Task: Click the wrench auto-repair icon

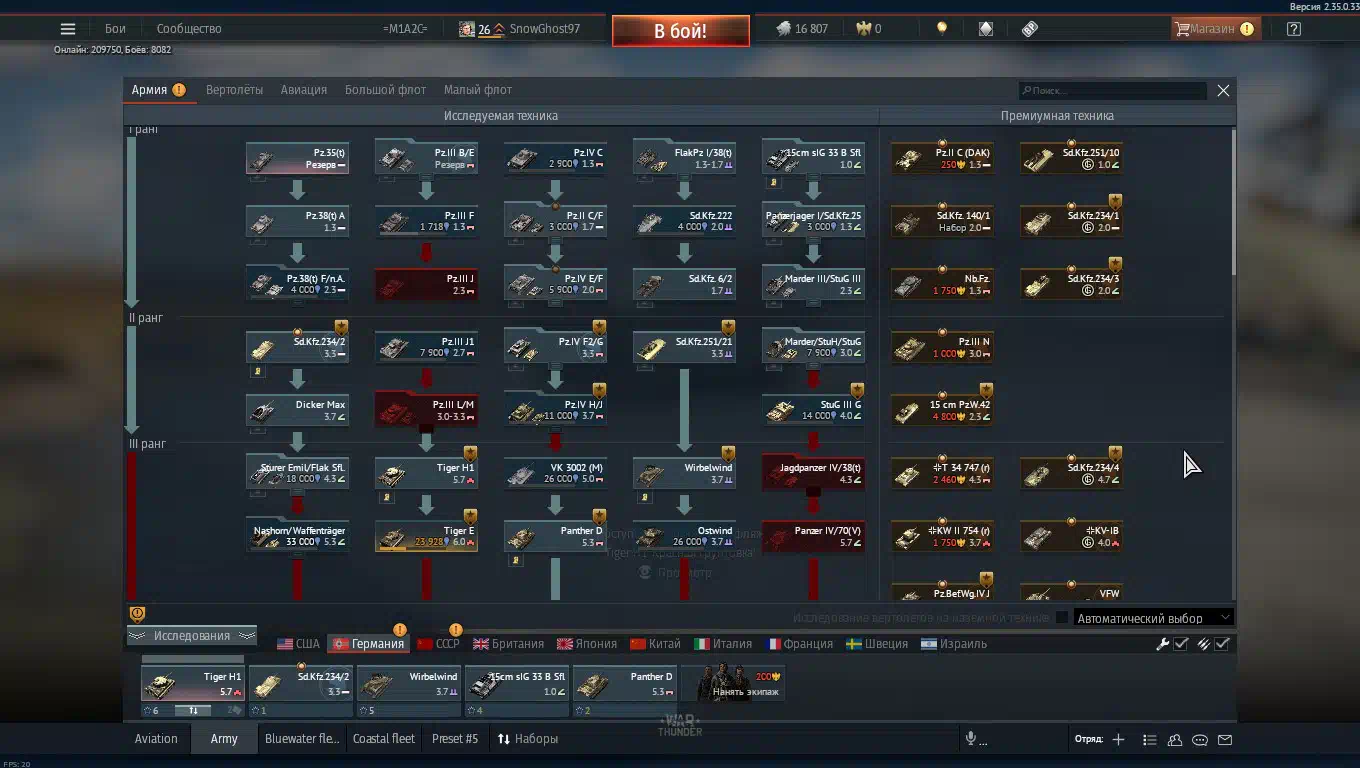Action: tap(1163, 644)
